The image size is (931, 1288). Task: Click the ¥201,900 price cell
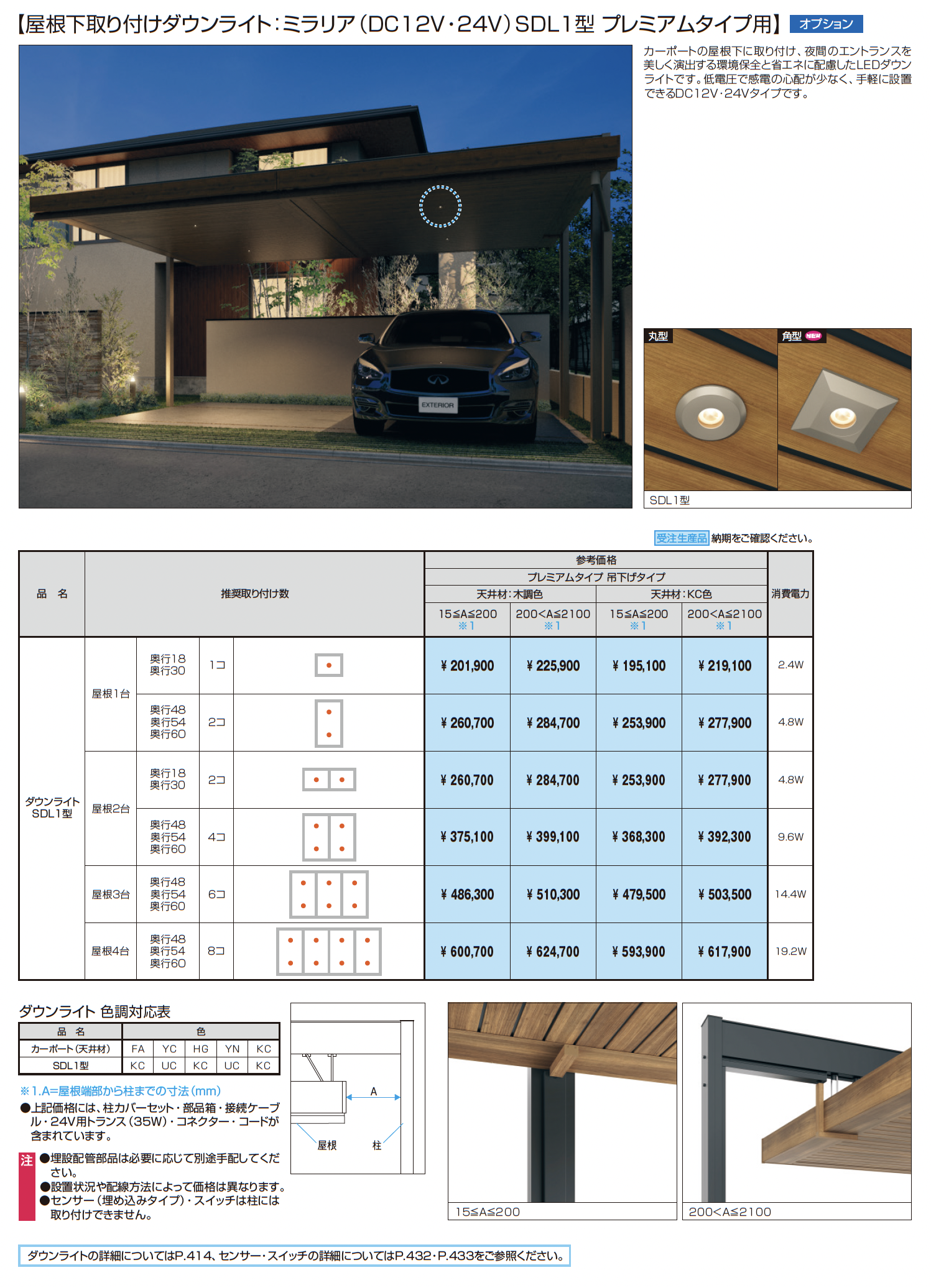coord(467,666)
